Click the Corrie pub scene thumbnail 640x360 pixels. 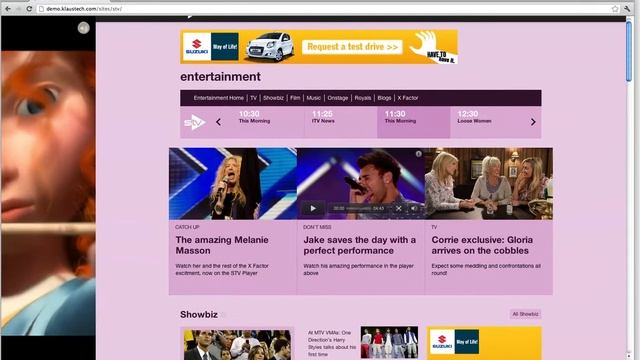489,184
